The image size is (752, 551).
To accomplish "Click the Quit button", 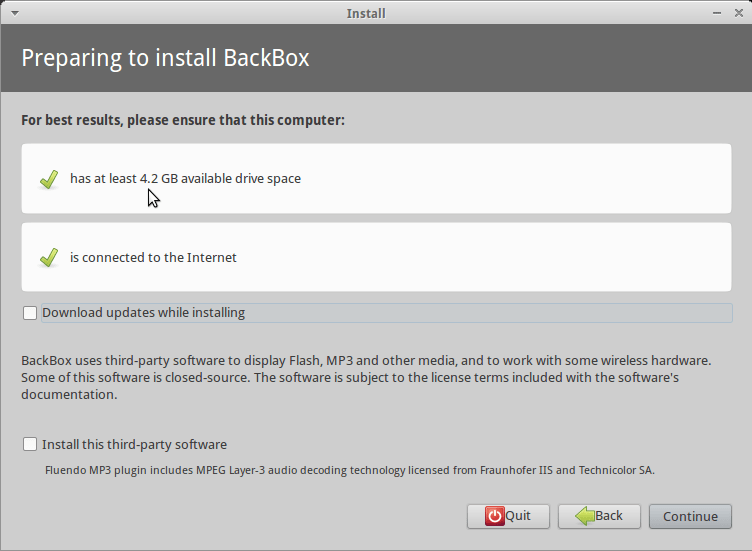I will [x=508, y=516].
